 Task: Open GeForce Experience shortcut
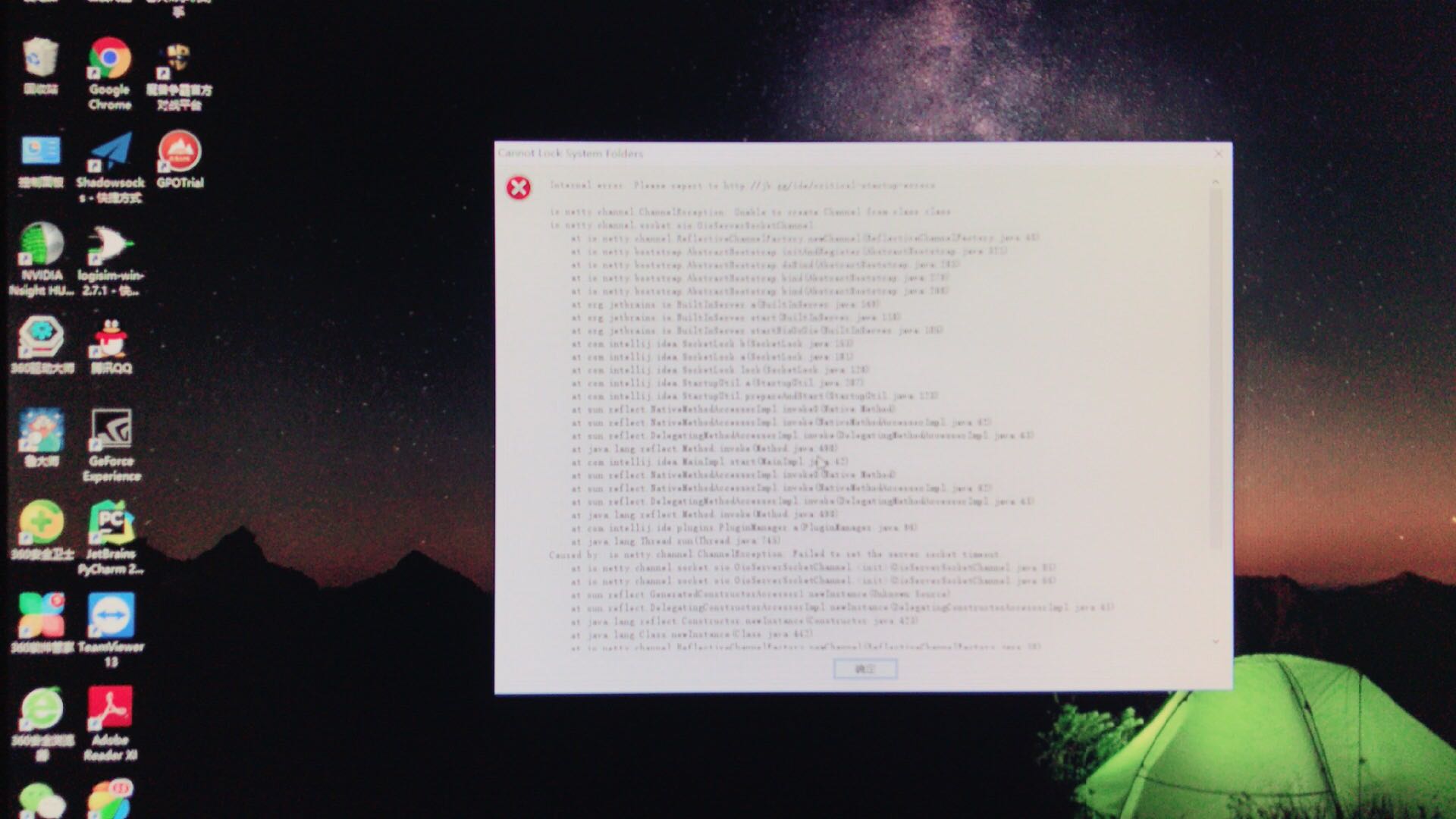(111, 431)
